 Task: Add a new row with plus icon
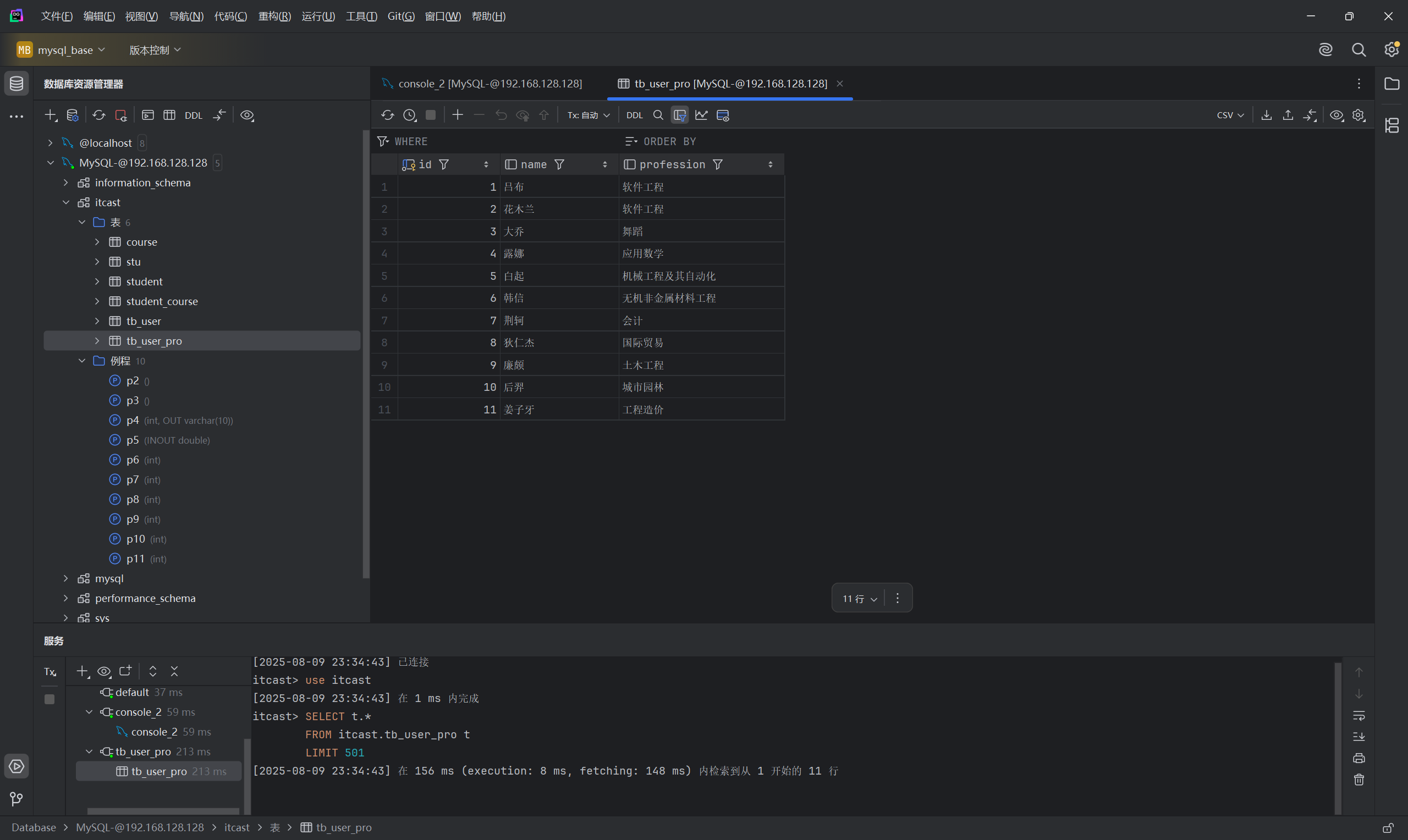point(458,115)
